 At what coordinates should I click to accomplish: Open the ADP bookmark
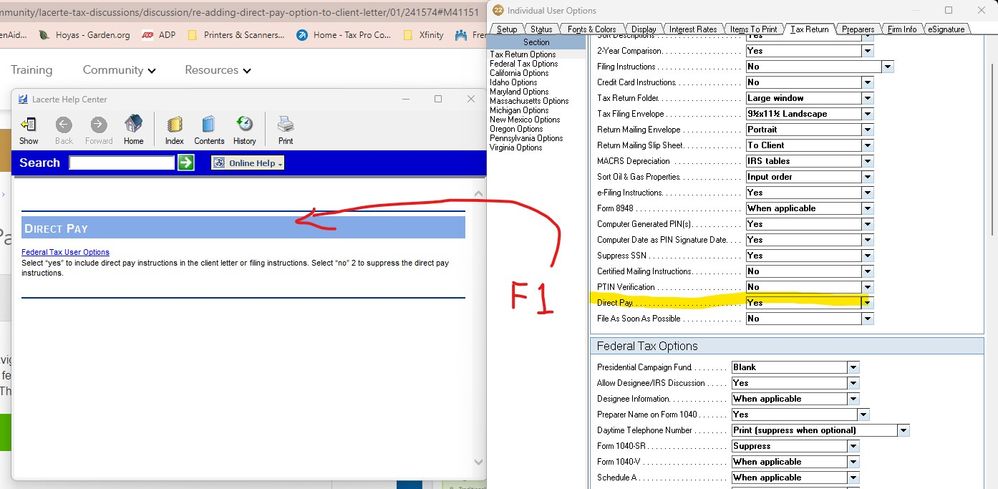161,34
